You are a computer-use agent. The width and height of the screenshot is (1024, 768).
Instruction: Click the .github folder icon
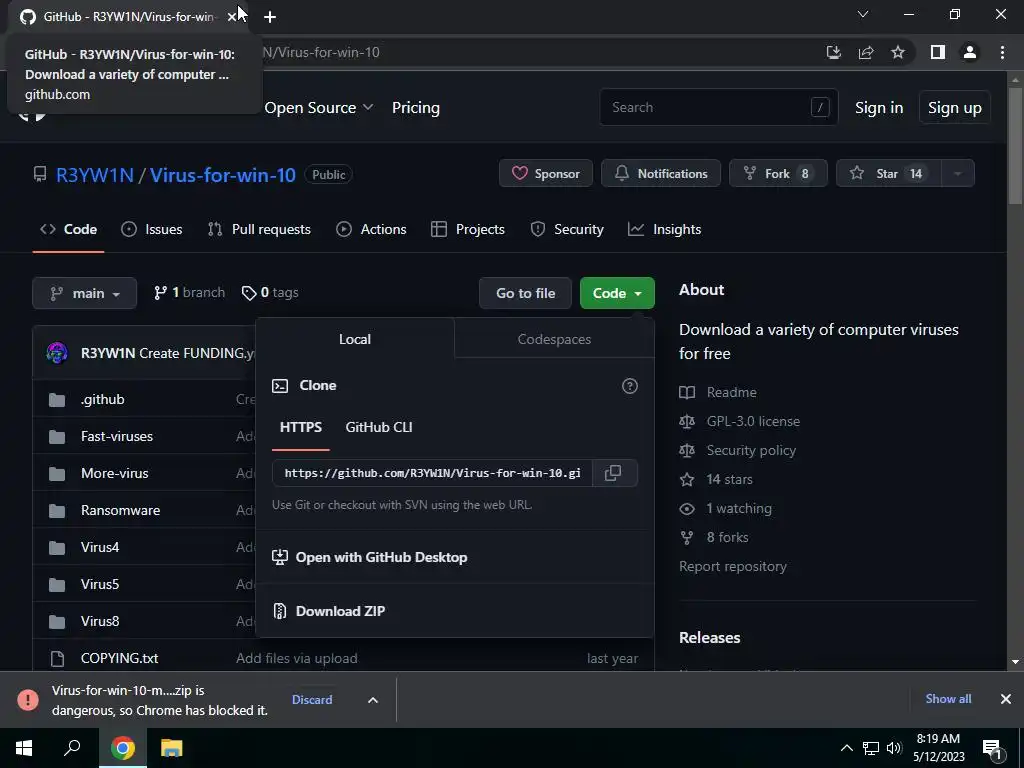click(x=57, y=400)
